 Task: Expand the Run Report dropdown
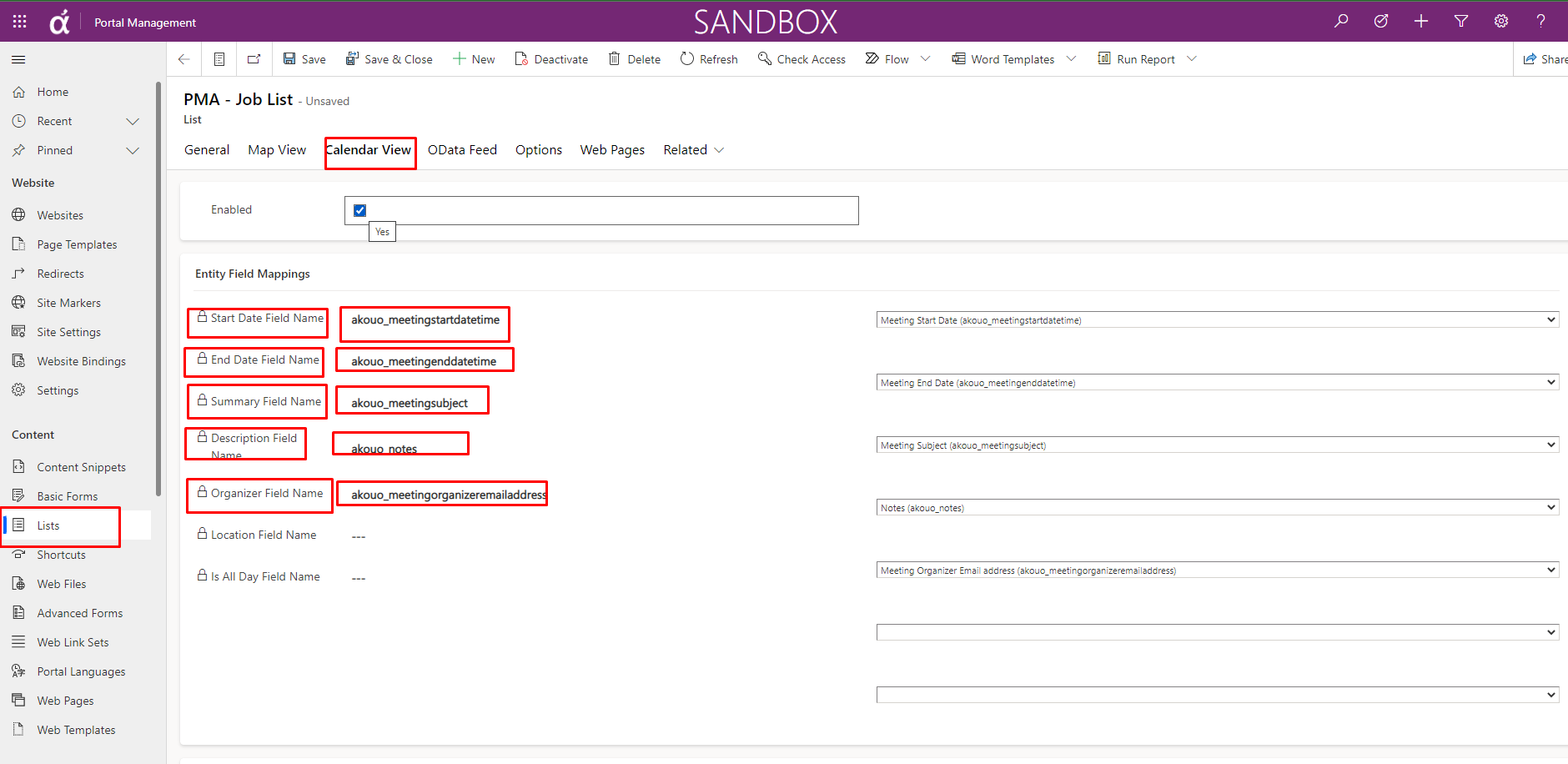point(1193,58)
